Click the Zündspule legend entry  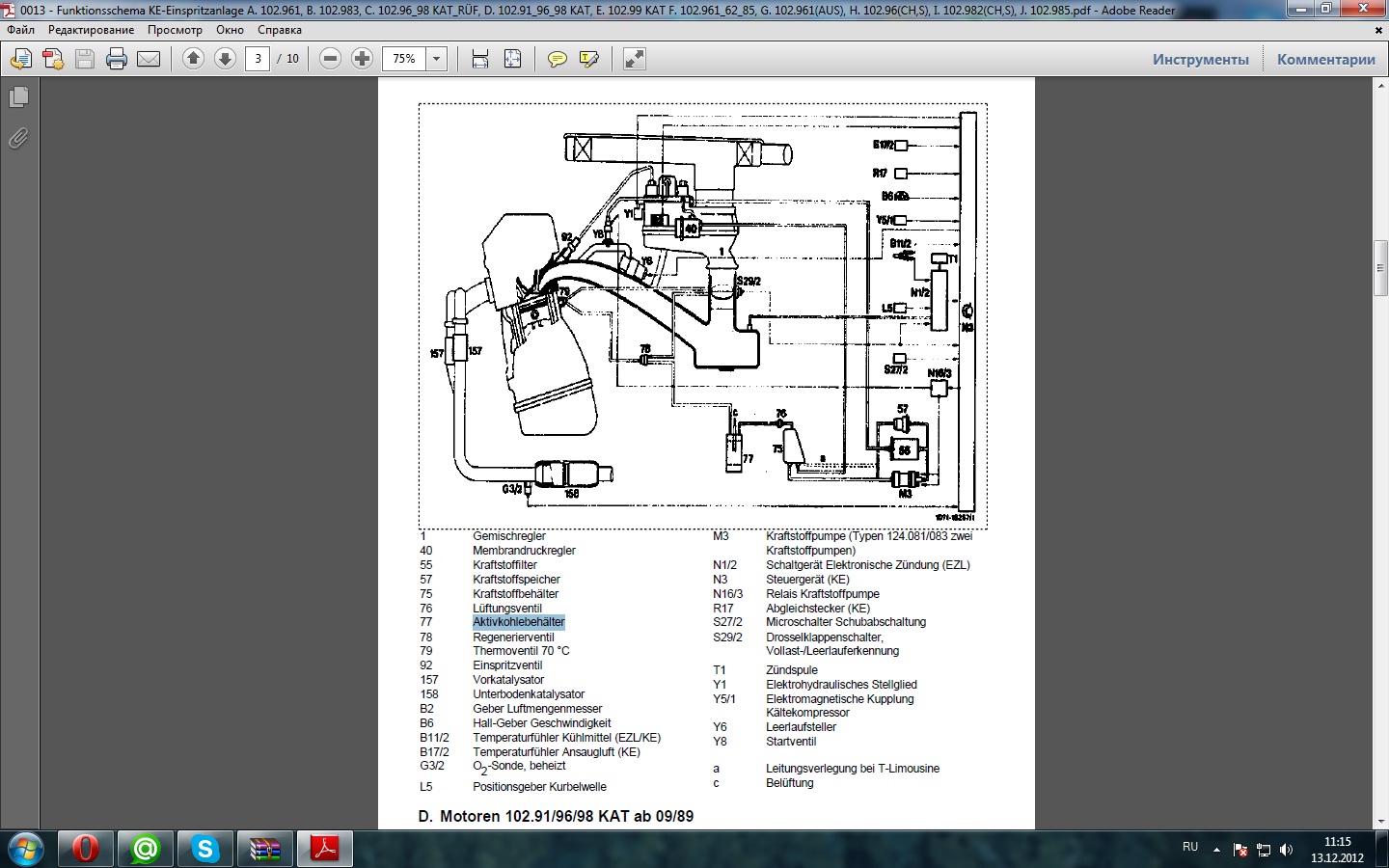pyautogui.click(x=792, y=670)
